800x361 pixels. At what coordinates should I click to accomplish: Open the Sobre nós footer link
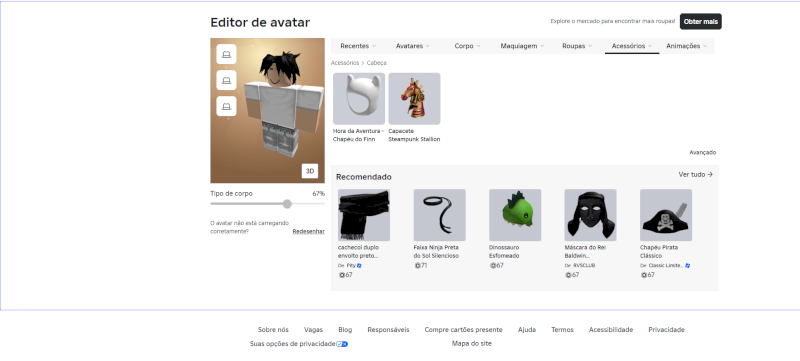click(x=273, y=330)
